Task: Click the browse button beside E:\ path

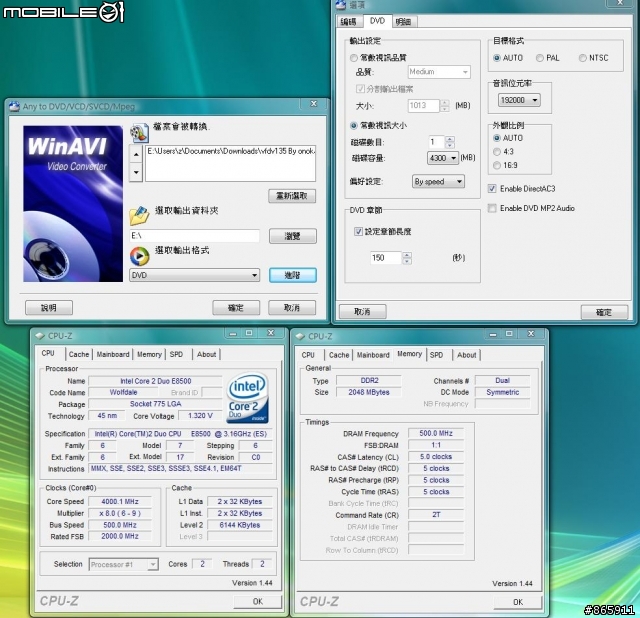Action: (292, 236)
